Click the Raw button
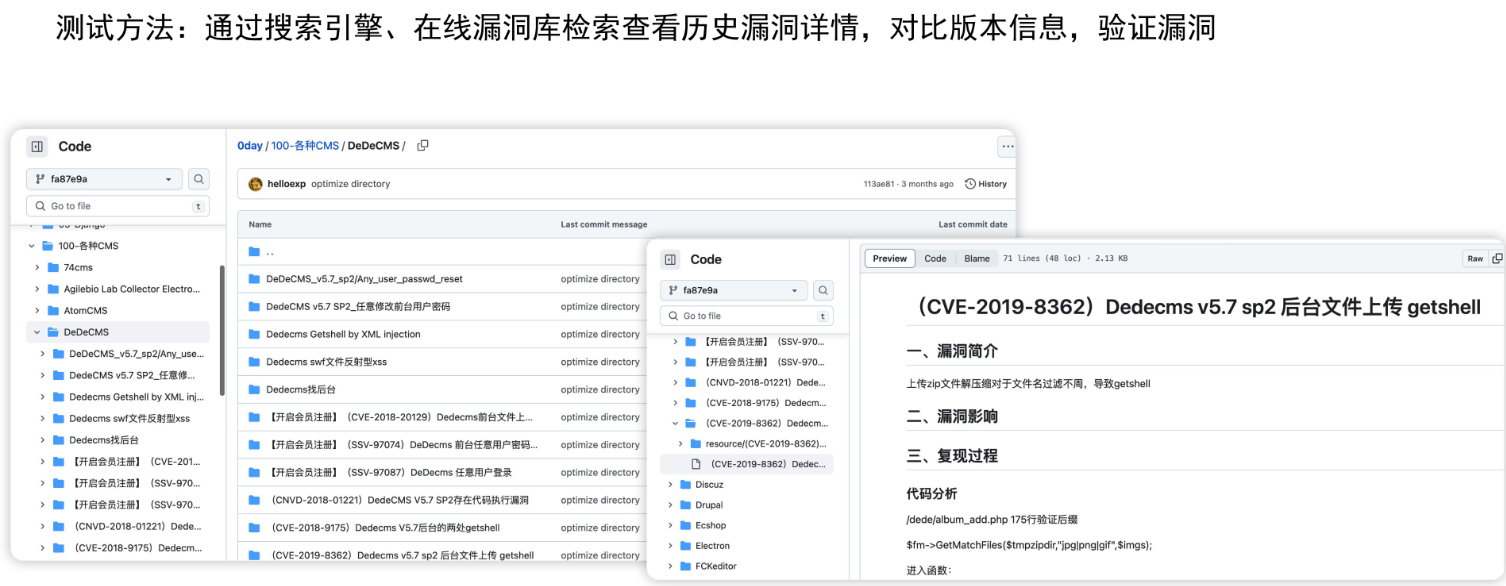 click(1475, 259)
